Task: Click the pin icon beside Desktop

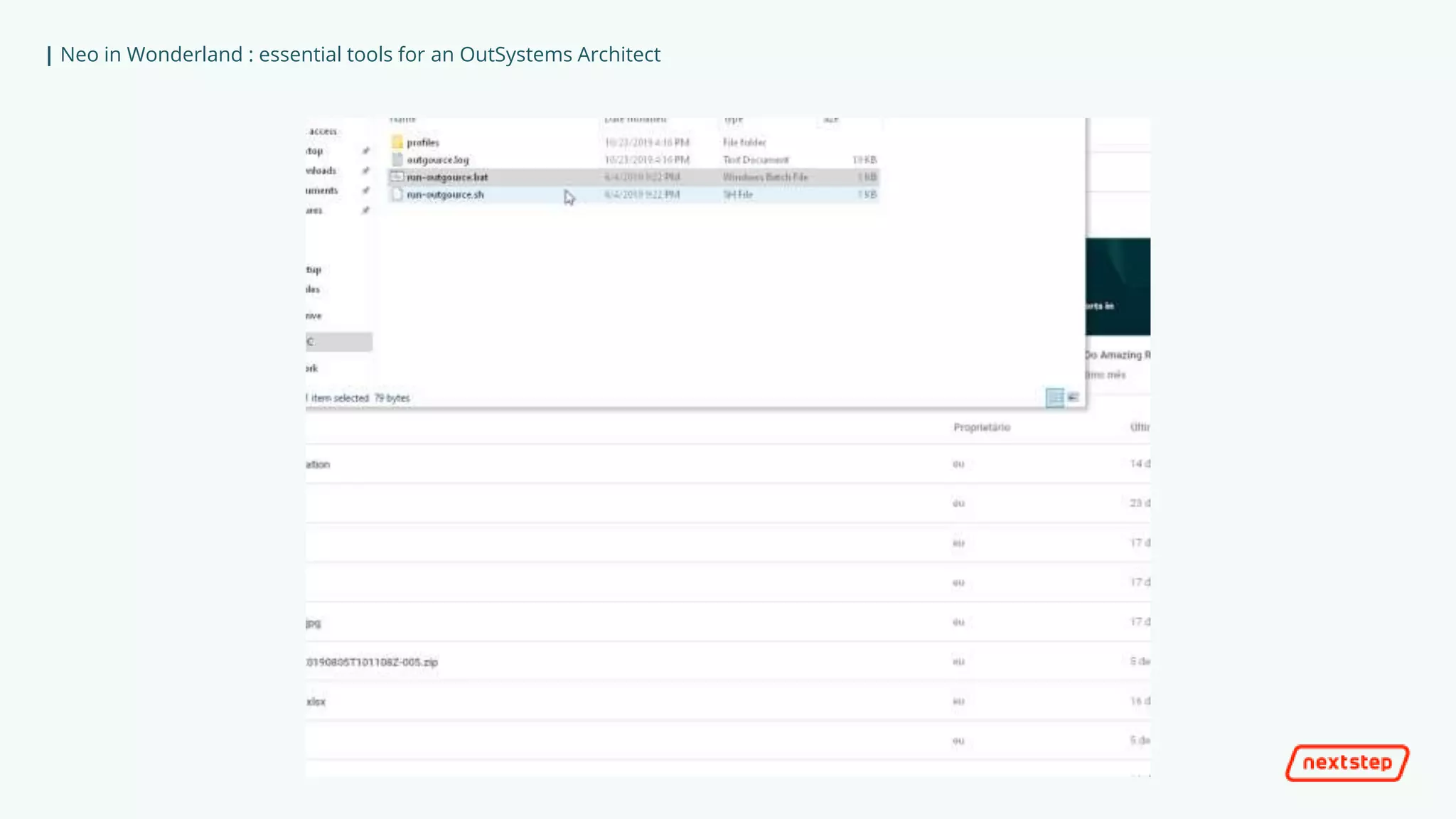Action: pyautogui.click(x=365, y=151)
